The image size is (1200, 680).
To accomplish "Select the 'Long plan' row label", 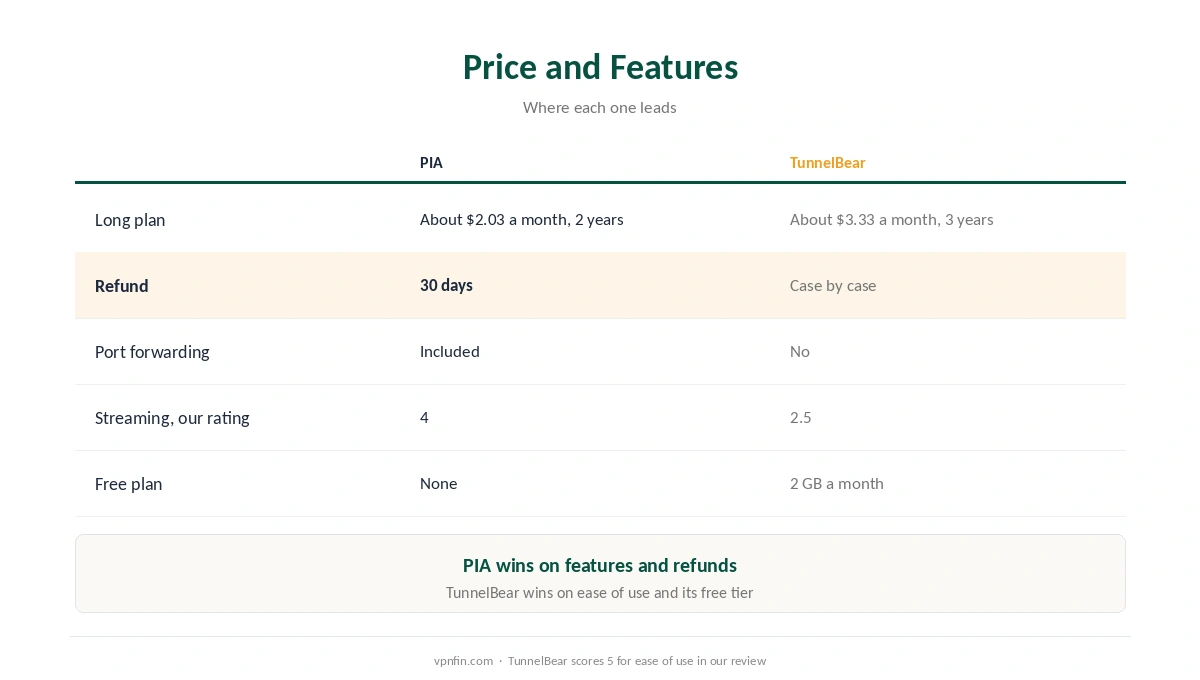I will click(130, 220).
